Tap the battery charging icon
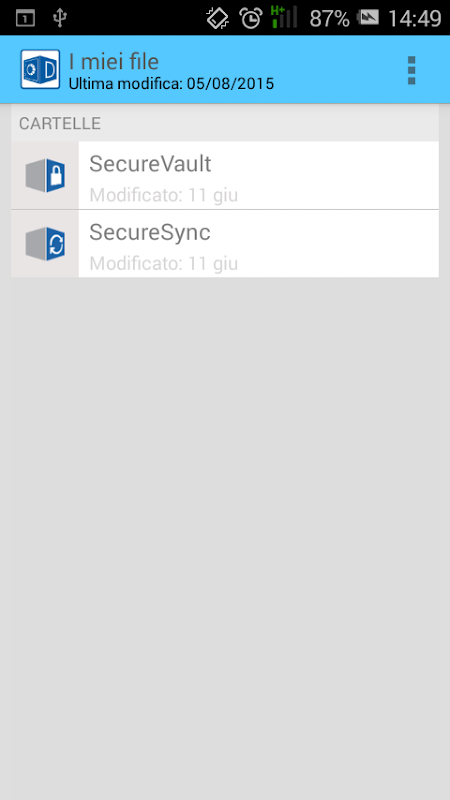Screen dimensions: 450x800 pyautogui.click(x=367, y=18)
